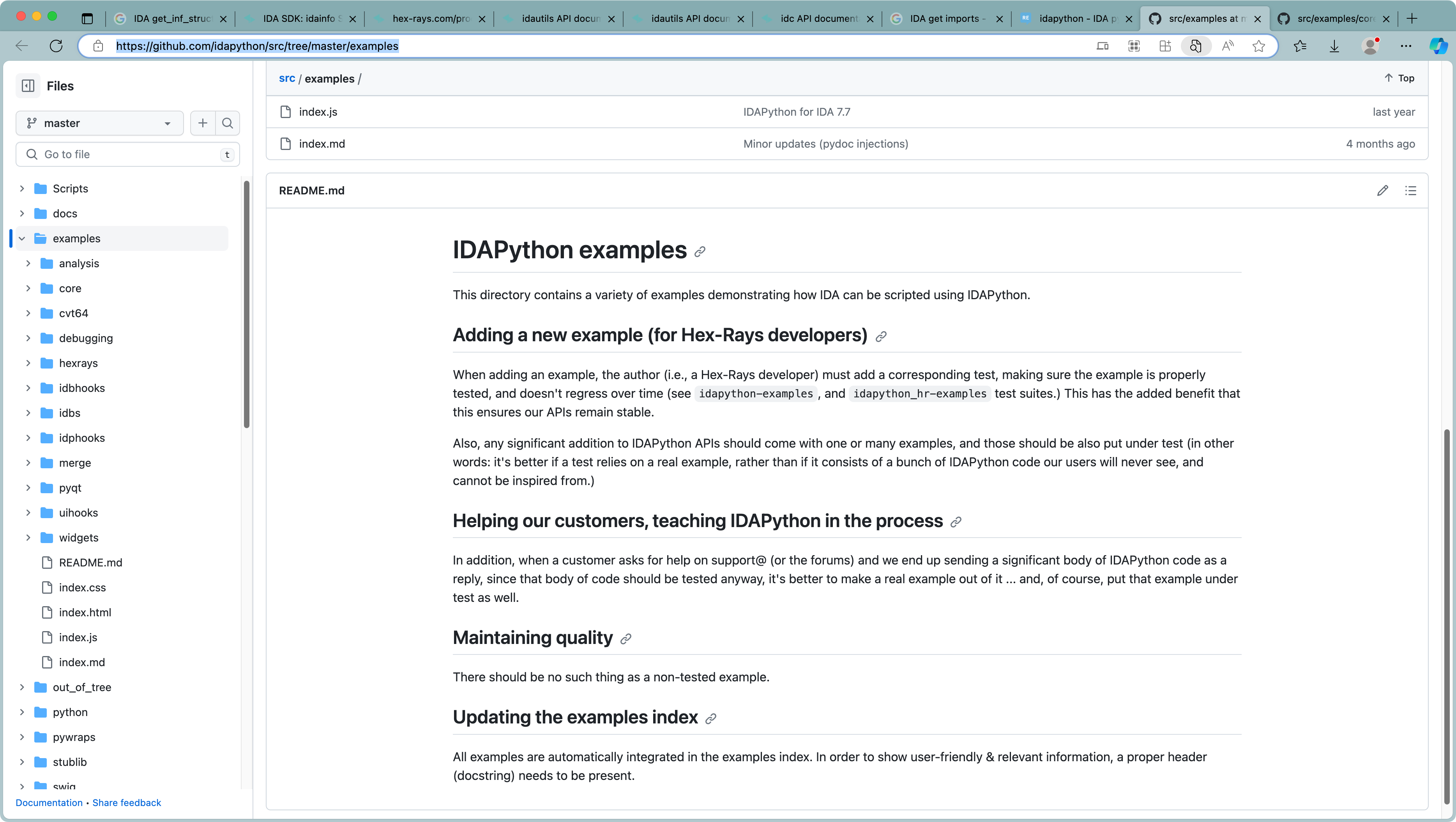Viewport: 1456px width, 822px height.
Task: Open the file search magnifier button
Action: pos(228,123)
